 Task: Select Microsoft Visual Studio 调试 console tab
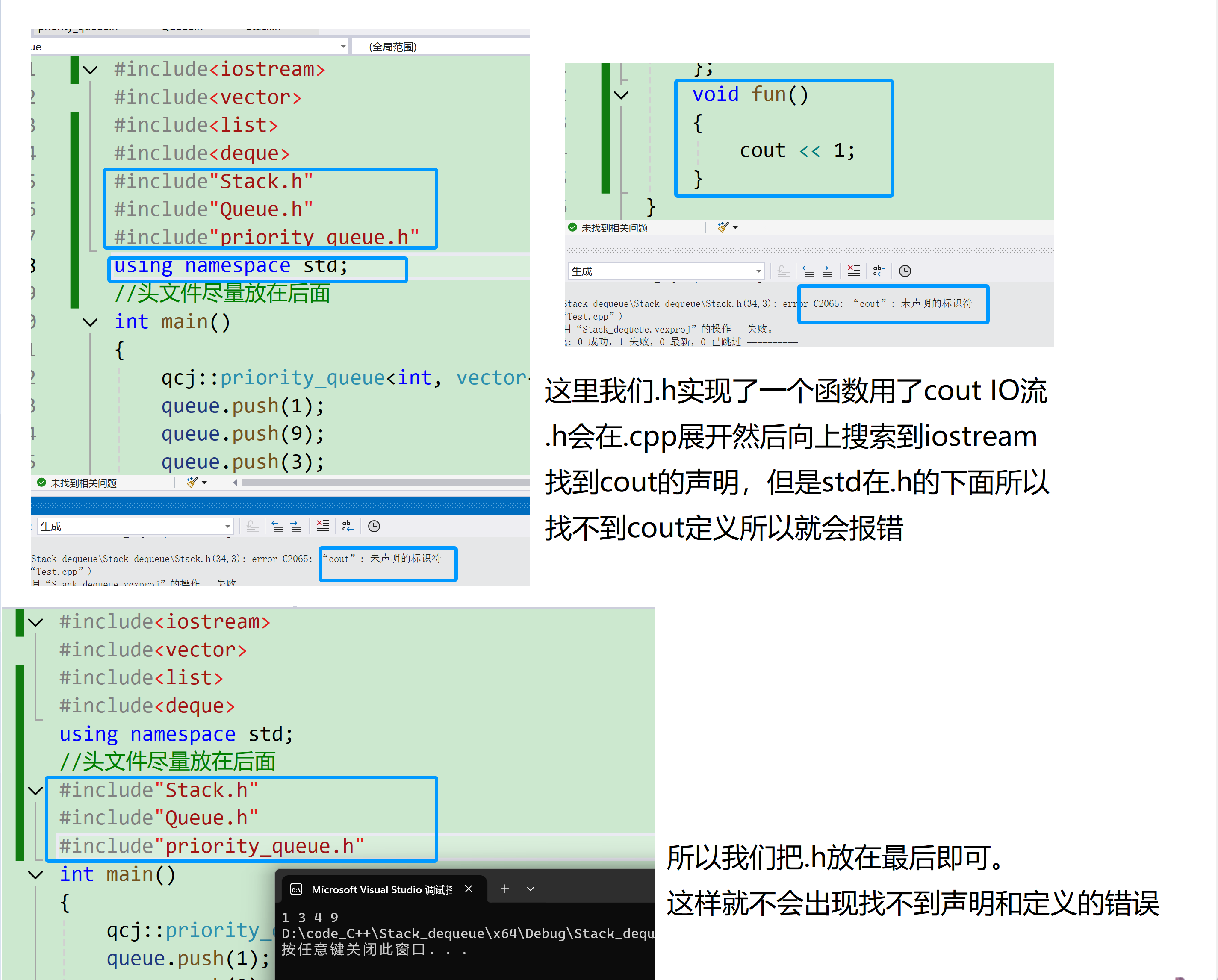tap(383, 889)
